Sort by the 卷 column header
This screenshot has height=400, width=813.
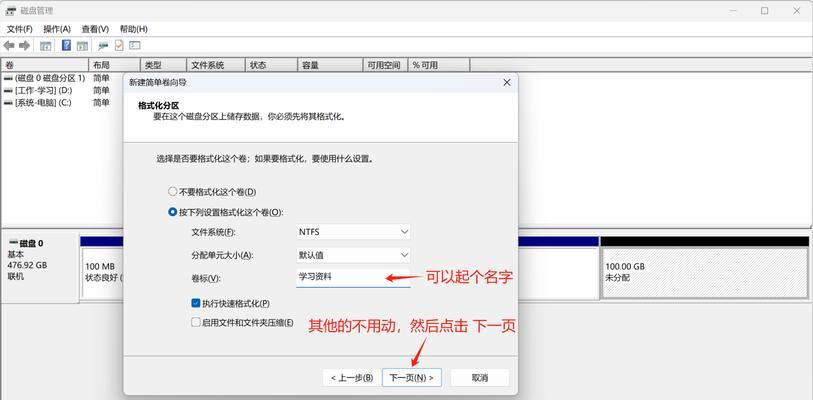tap(45, 65)
